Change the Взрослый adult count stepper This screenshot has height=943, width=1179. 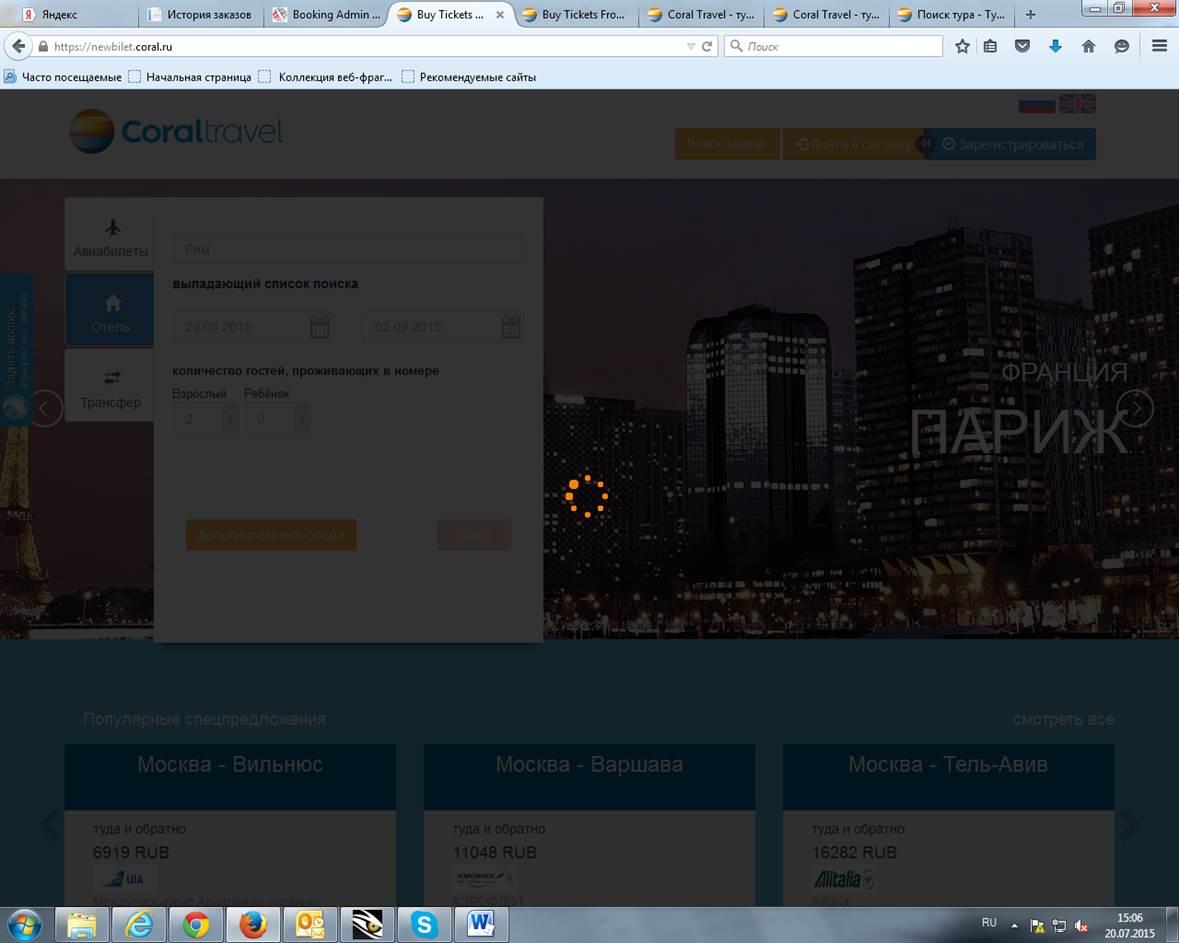230,419
